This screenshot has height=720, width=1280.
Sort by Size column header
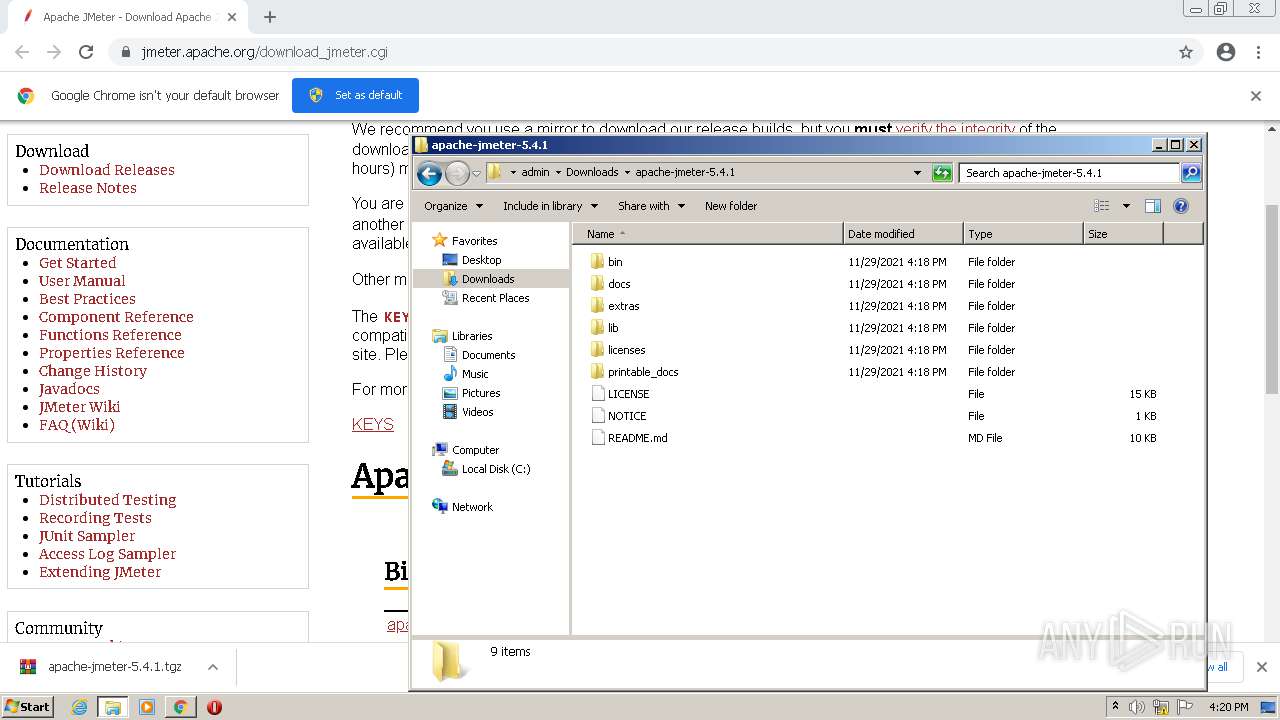[x=1123, y=234]
